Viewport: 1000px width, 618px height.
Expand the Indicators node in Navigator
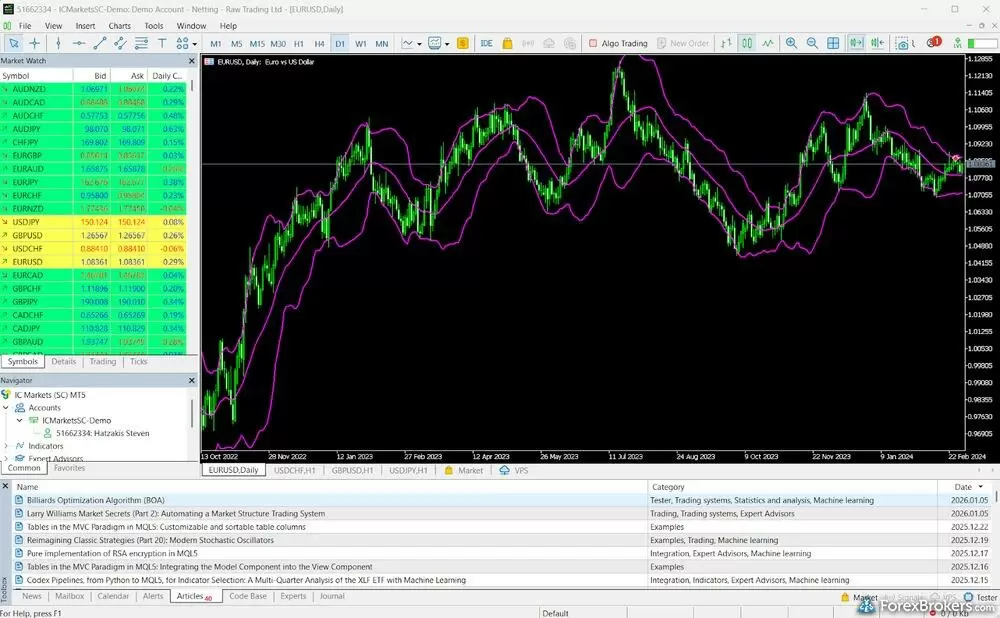(6, 447)
